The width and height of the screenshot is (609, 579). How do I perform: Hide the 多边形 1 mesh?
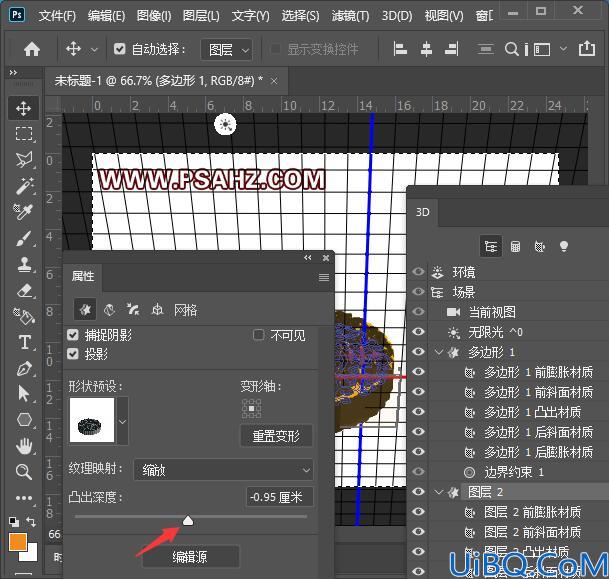418,351
